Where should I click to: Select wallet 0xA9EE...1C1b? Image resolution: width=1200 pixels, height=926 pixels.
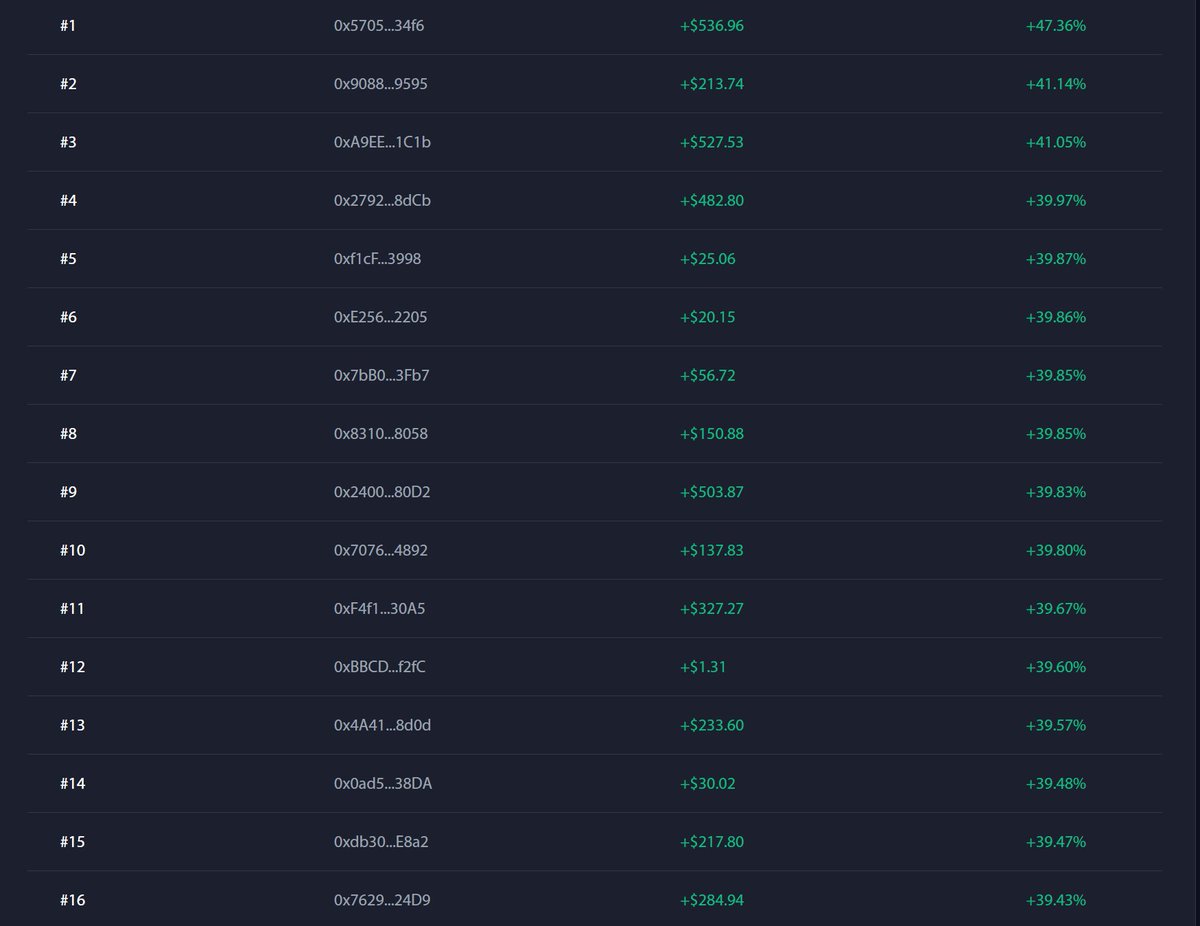tap(382, 142)
